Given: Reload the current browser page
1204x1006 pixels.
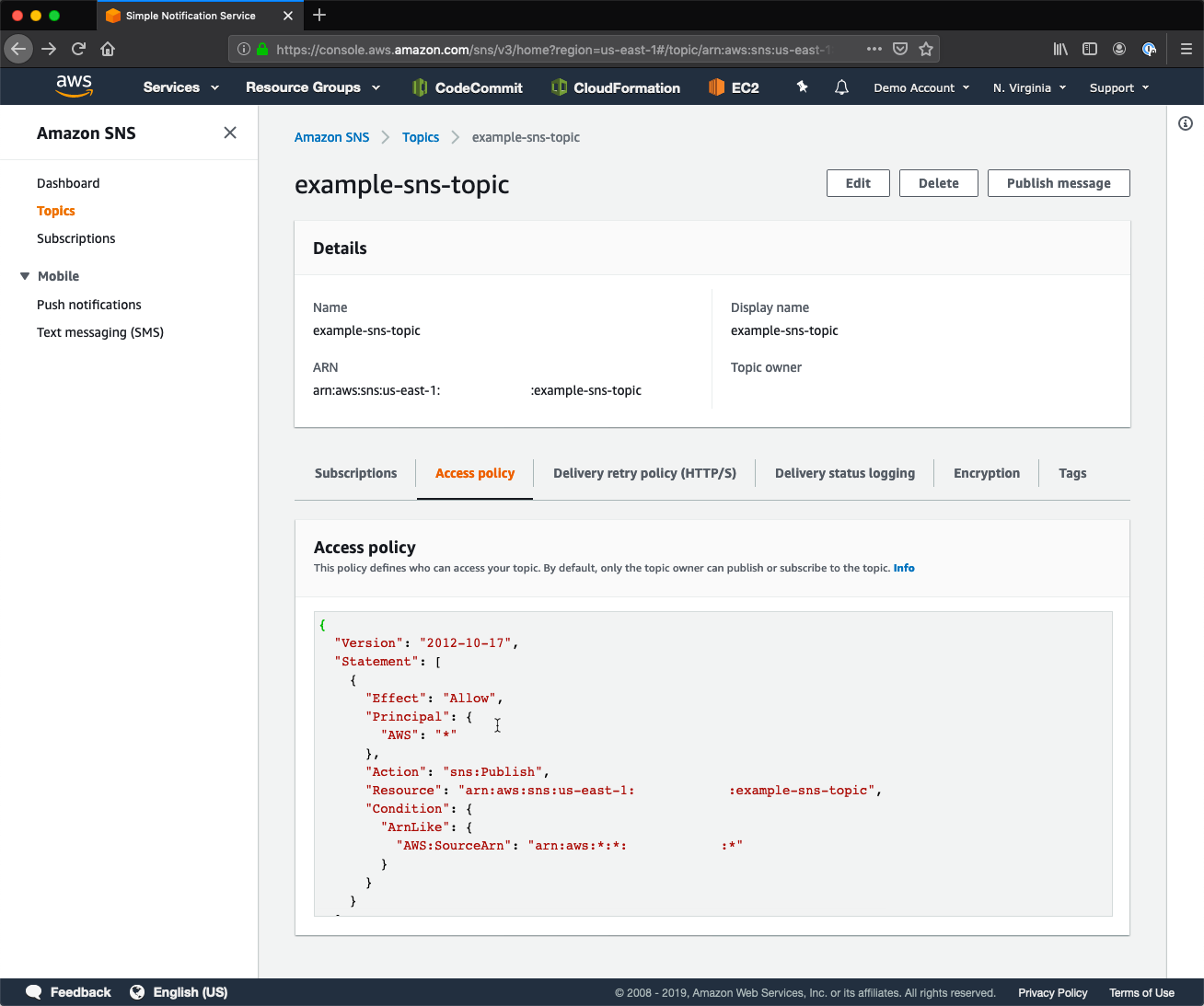Looking at the screenshot, I should [x=78, y=49].
